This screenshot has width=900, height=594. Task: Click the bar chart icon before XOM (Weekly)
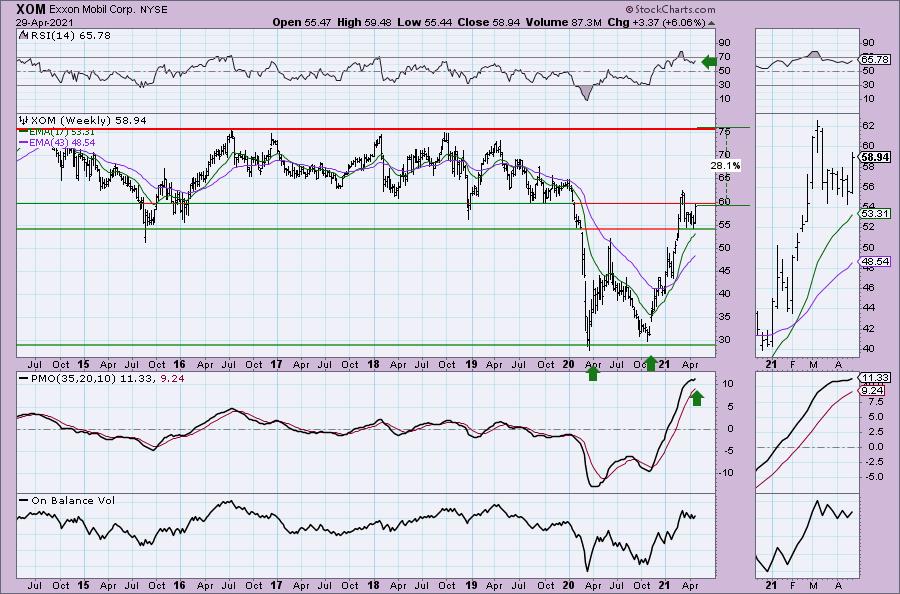pyautogui.click(x=24, y=120)
